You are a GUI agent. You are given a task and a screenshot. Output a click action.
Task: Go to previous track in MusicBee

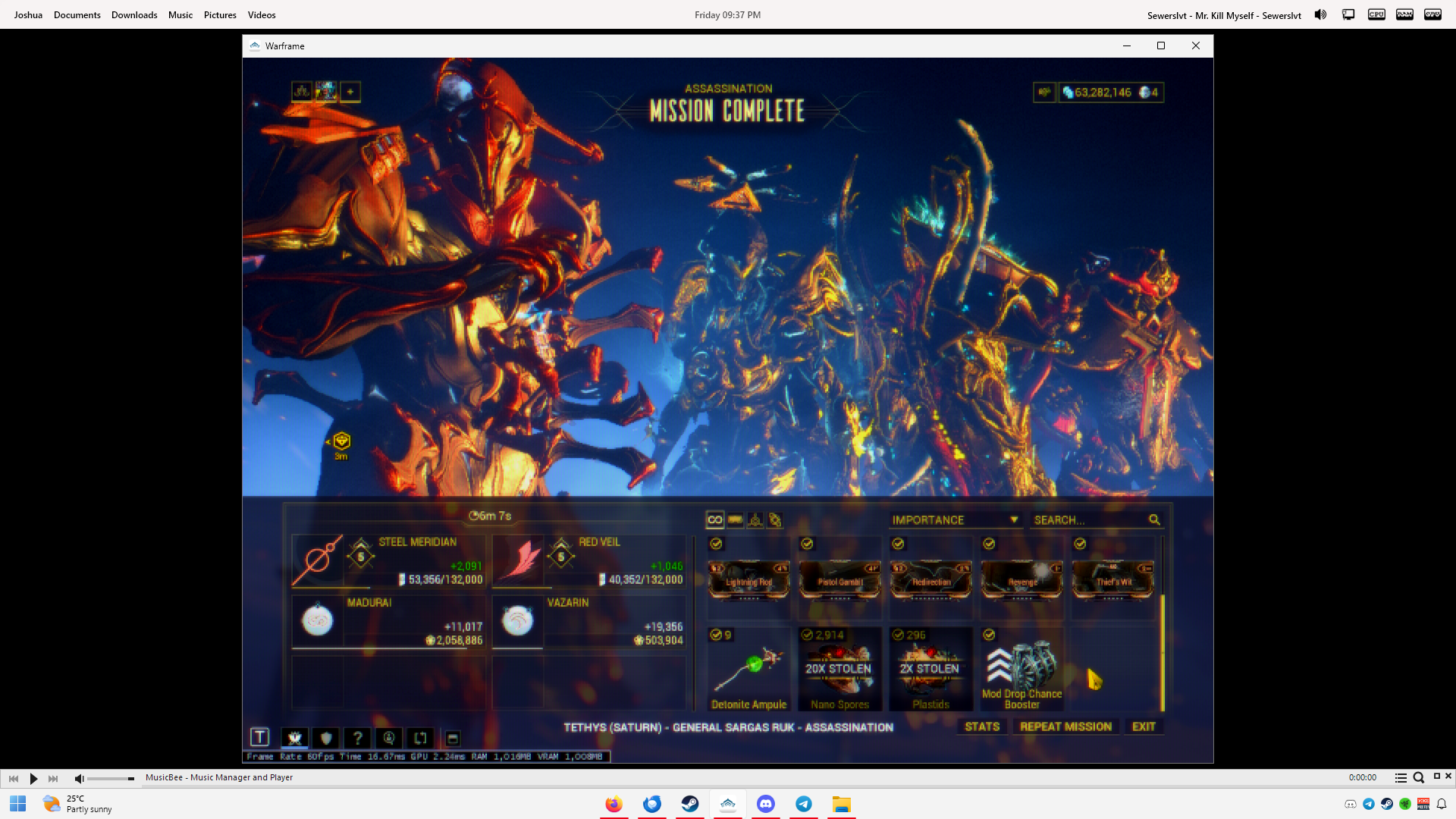[x=14, y=778]
